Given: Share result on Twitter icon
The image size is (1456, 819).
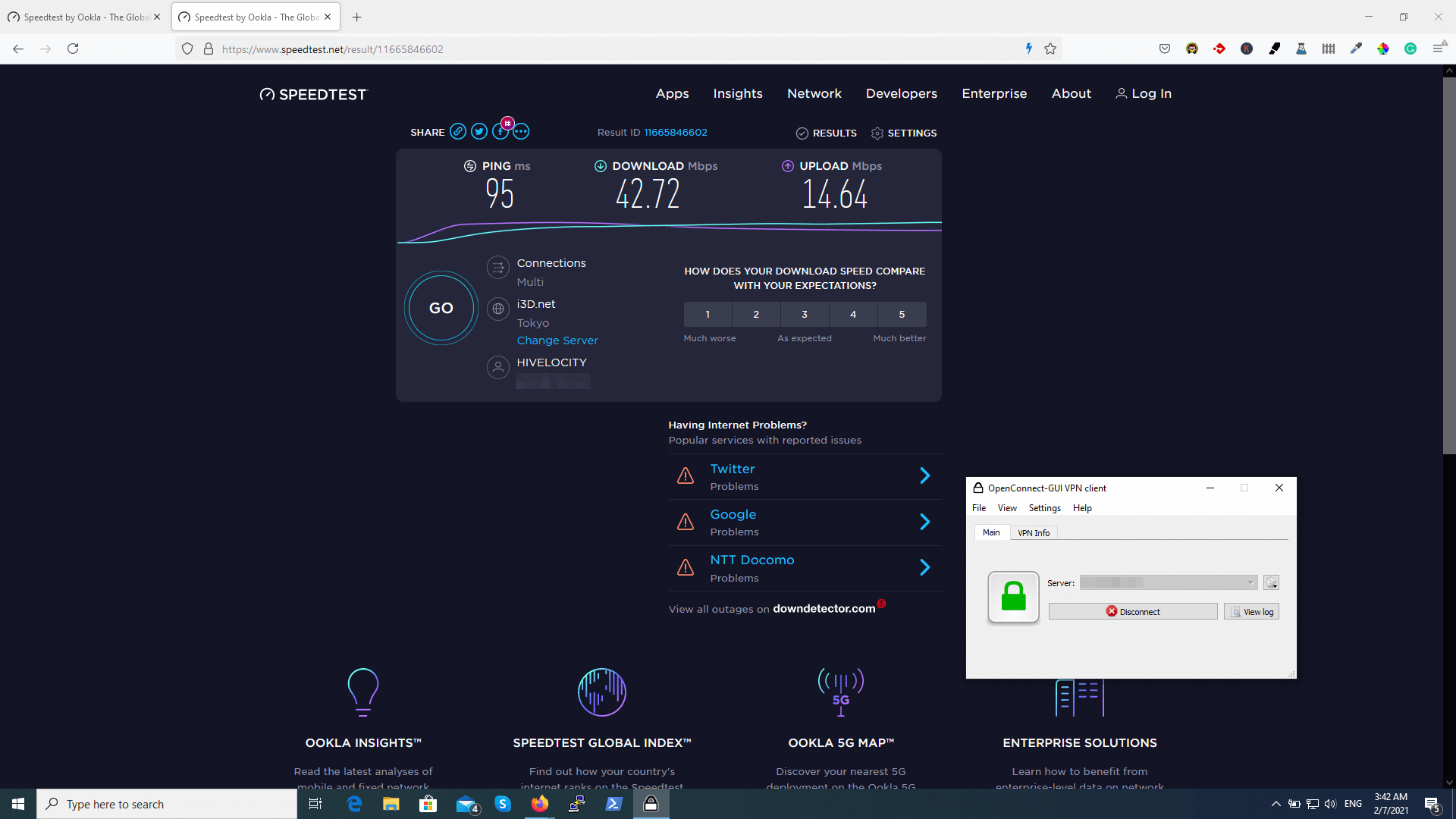Looking at the screenshot, I should click(x=479, y=132).
